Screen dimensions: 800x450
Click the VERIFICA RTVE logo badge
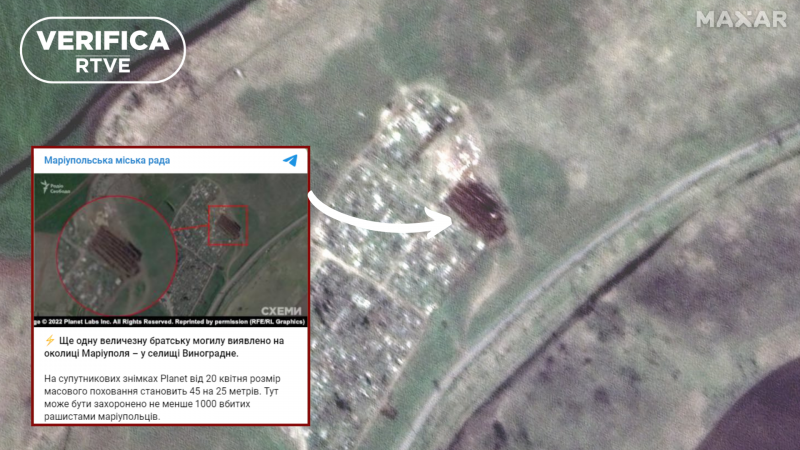pos(103,49)
